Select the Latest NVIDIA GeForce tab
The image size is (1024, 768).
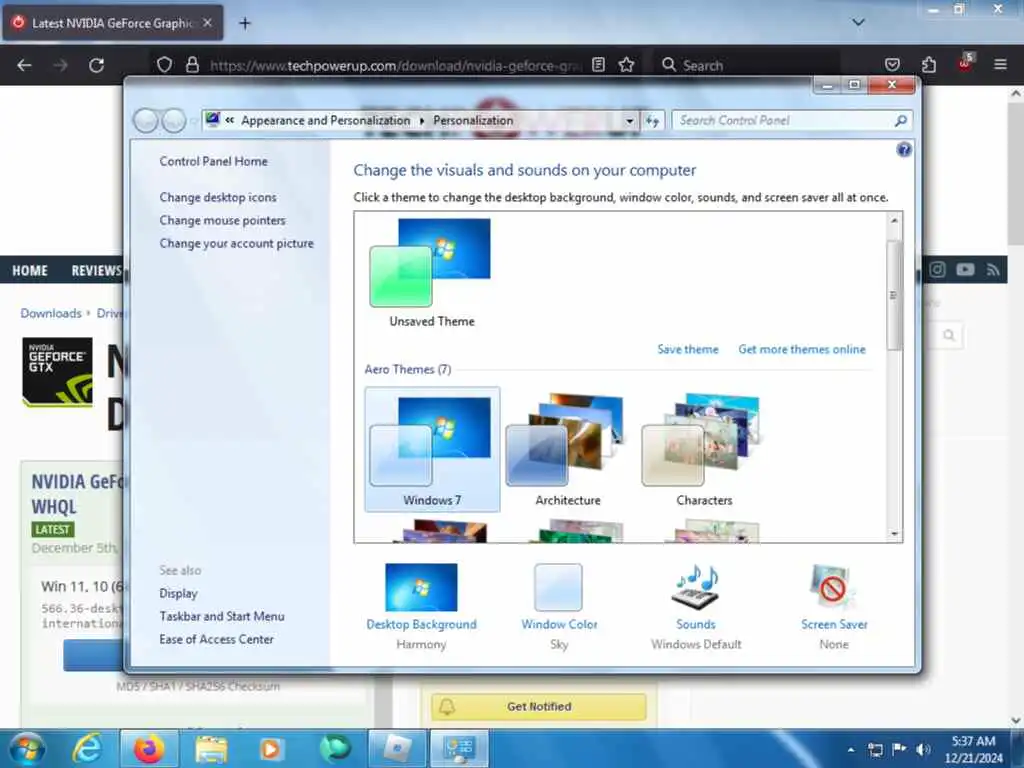coord(112,23)
